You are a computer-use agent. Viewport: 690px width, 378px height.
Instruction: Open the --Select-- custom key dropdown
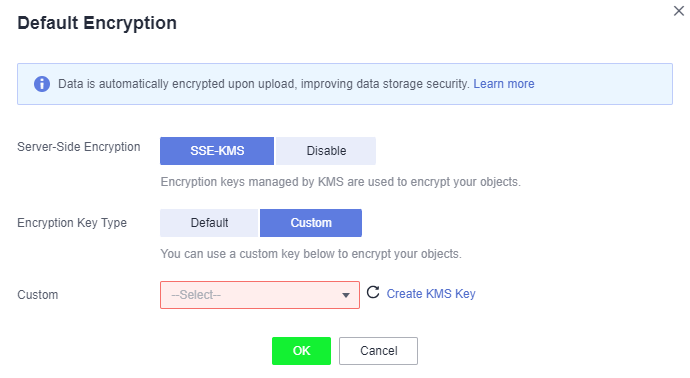tap(260, 295)
